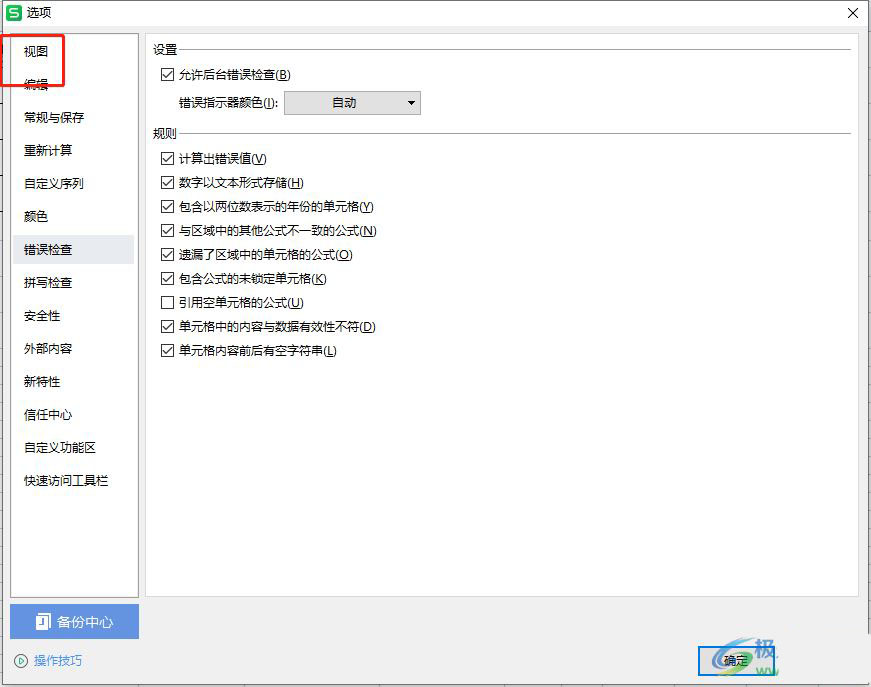
Task: Switch to 安全性 category
Action: point(42,316)
